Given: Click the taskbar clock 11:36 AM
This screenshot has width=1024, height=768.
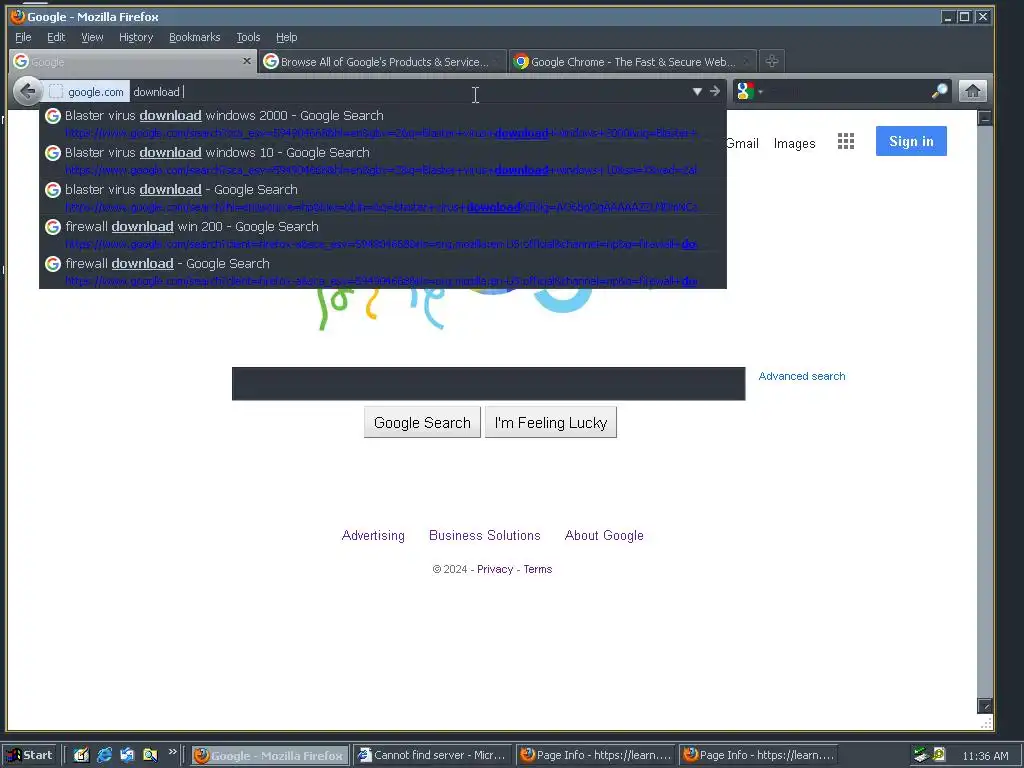Looking at the screenshot, I should coord(985,756).
